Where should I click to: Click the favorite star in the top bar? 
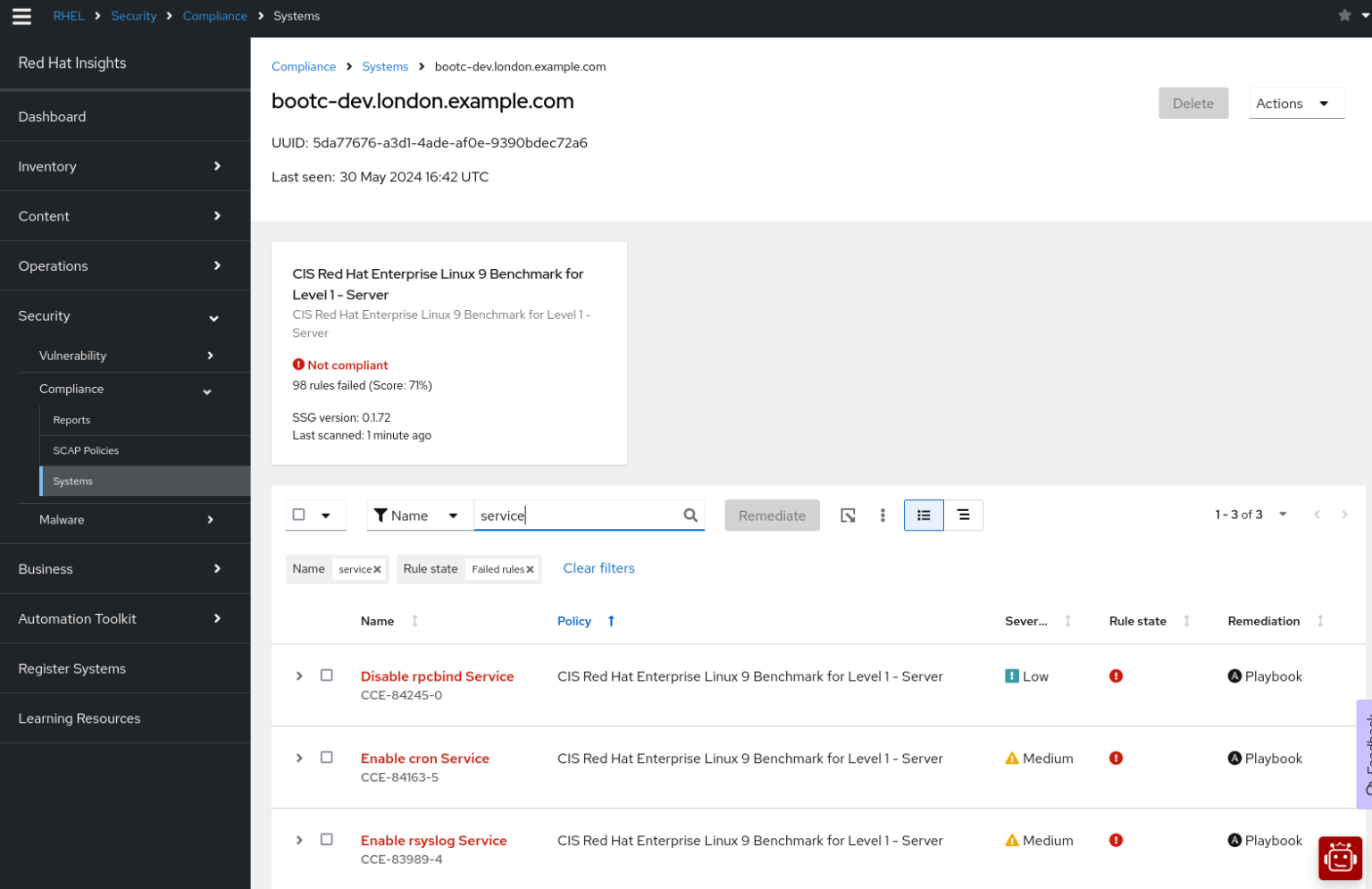[x=1343, y=14]
